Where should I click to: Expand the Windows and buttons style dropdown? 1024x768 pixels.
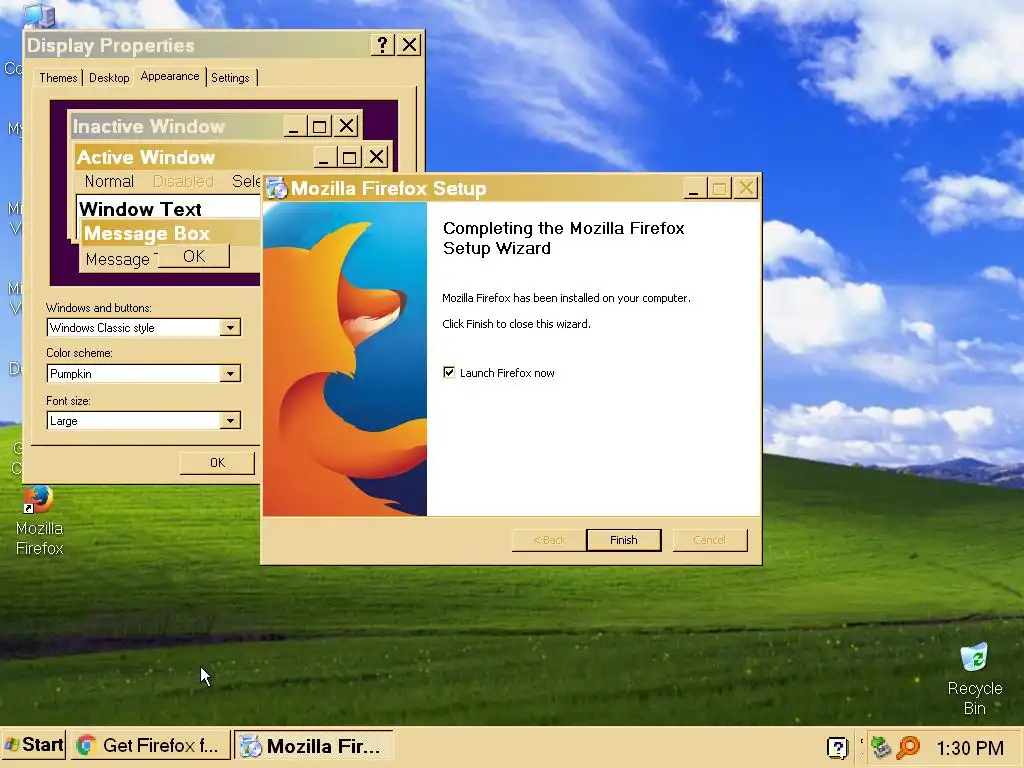(x=230, y=327)
